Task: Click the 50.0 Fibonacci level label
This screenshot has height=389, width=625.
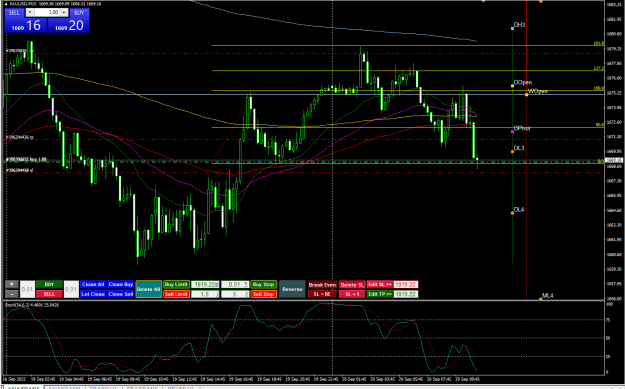Action: 599,125
